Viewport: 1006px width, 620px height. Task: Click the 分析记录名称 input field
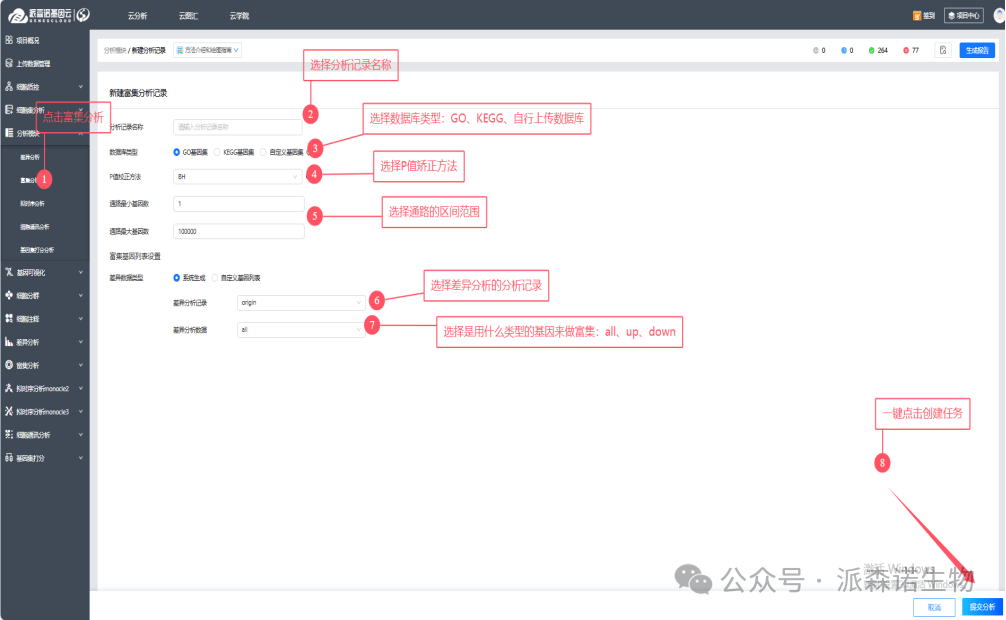point(237,127)
